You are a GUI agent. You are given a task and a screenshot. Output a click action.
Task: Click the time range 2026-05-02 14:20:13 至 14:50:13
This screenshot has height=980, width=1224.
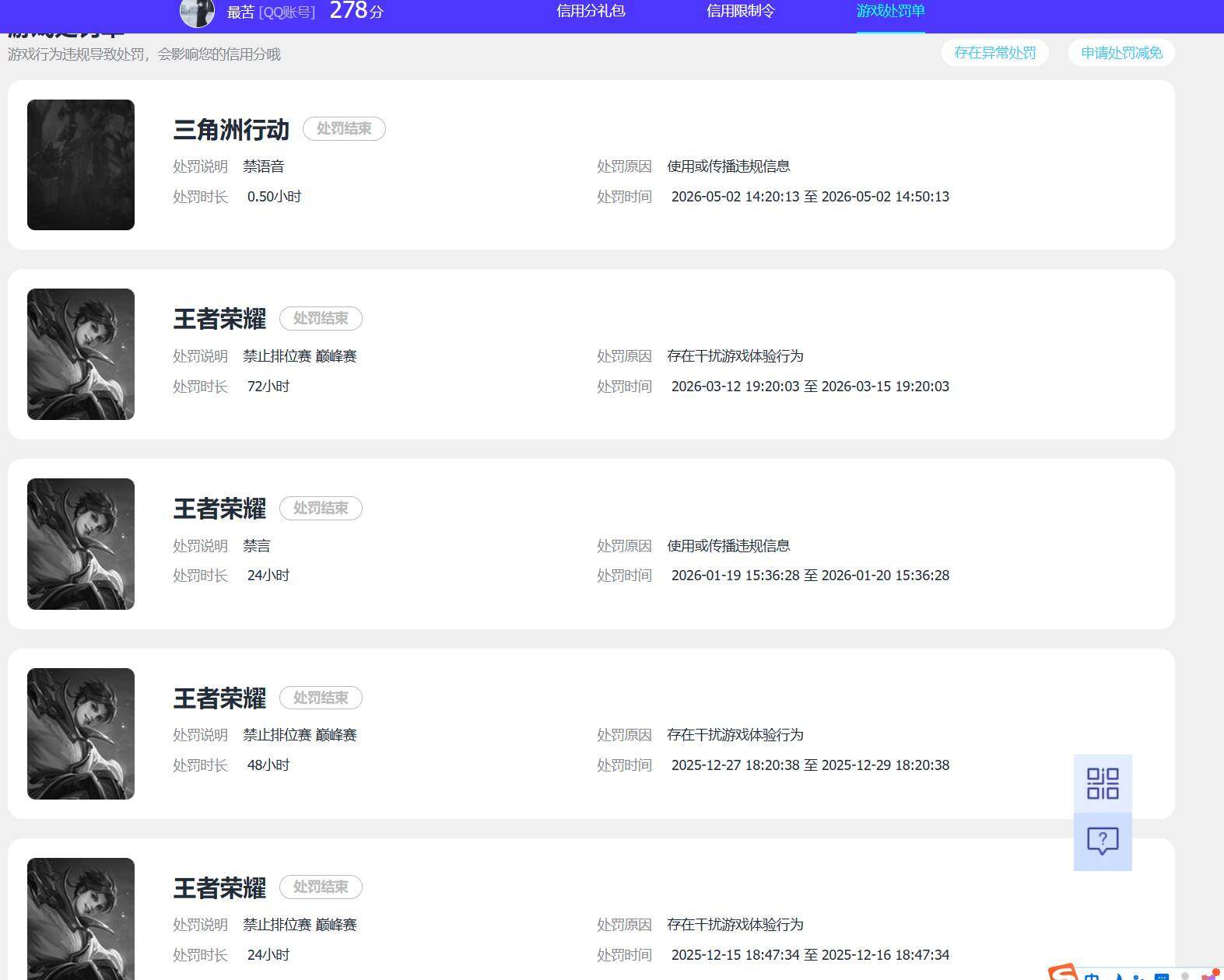(810, 197)
